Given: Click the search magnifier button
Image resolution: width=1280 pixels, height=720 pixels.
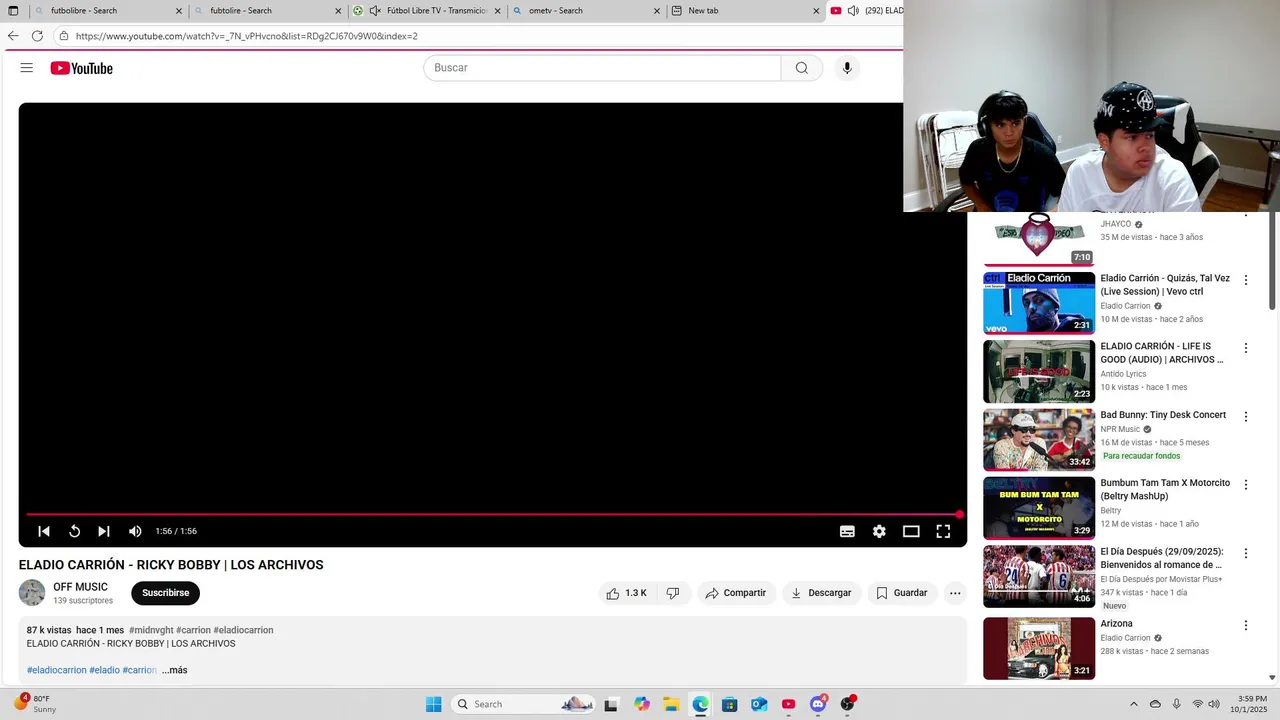Looking at the screenshot, I should tap(802, 68).
